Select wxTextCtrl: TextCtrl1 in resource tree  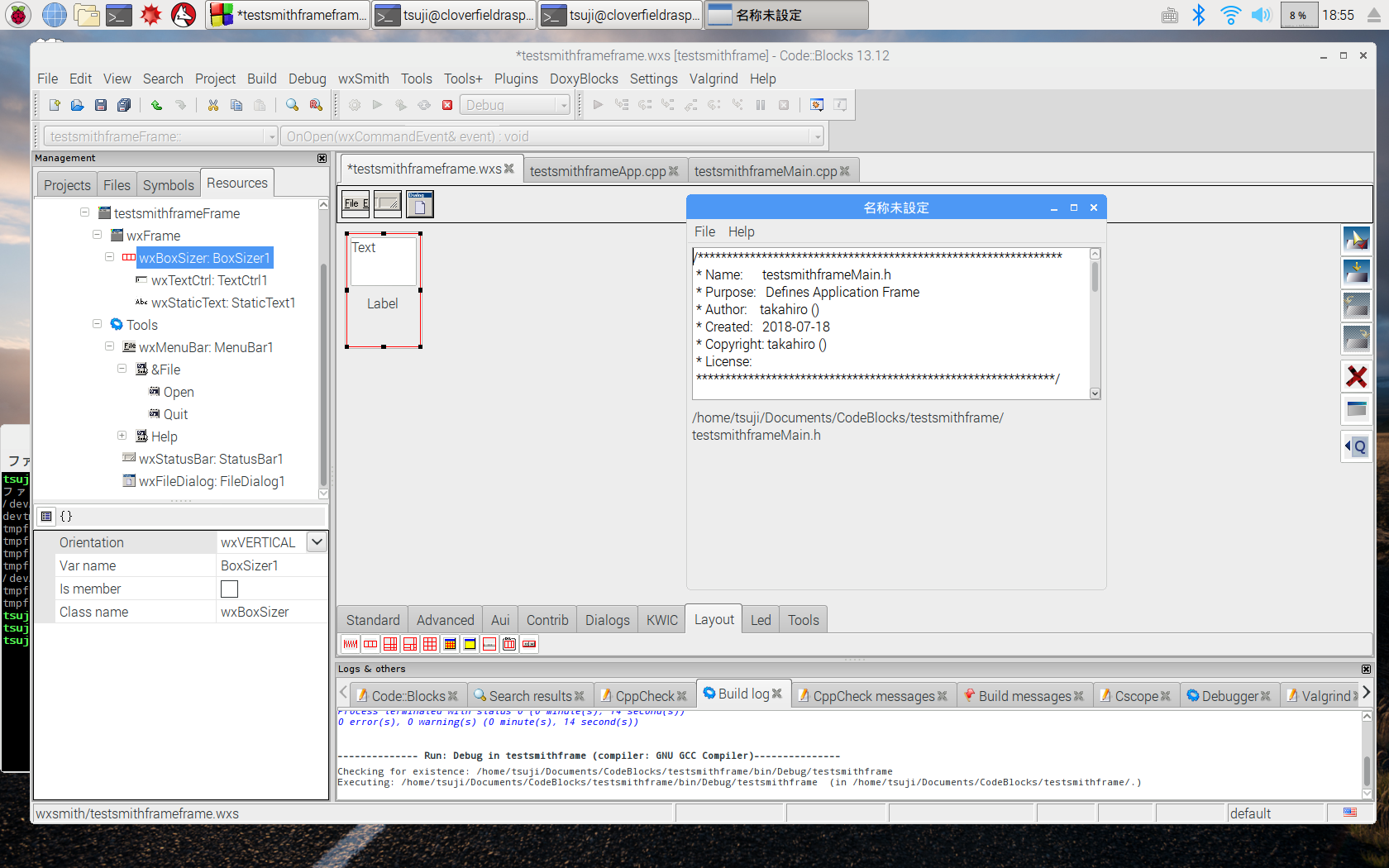tap(209, 280)
